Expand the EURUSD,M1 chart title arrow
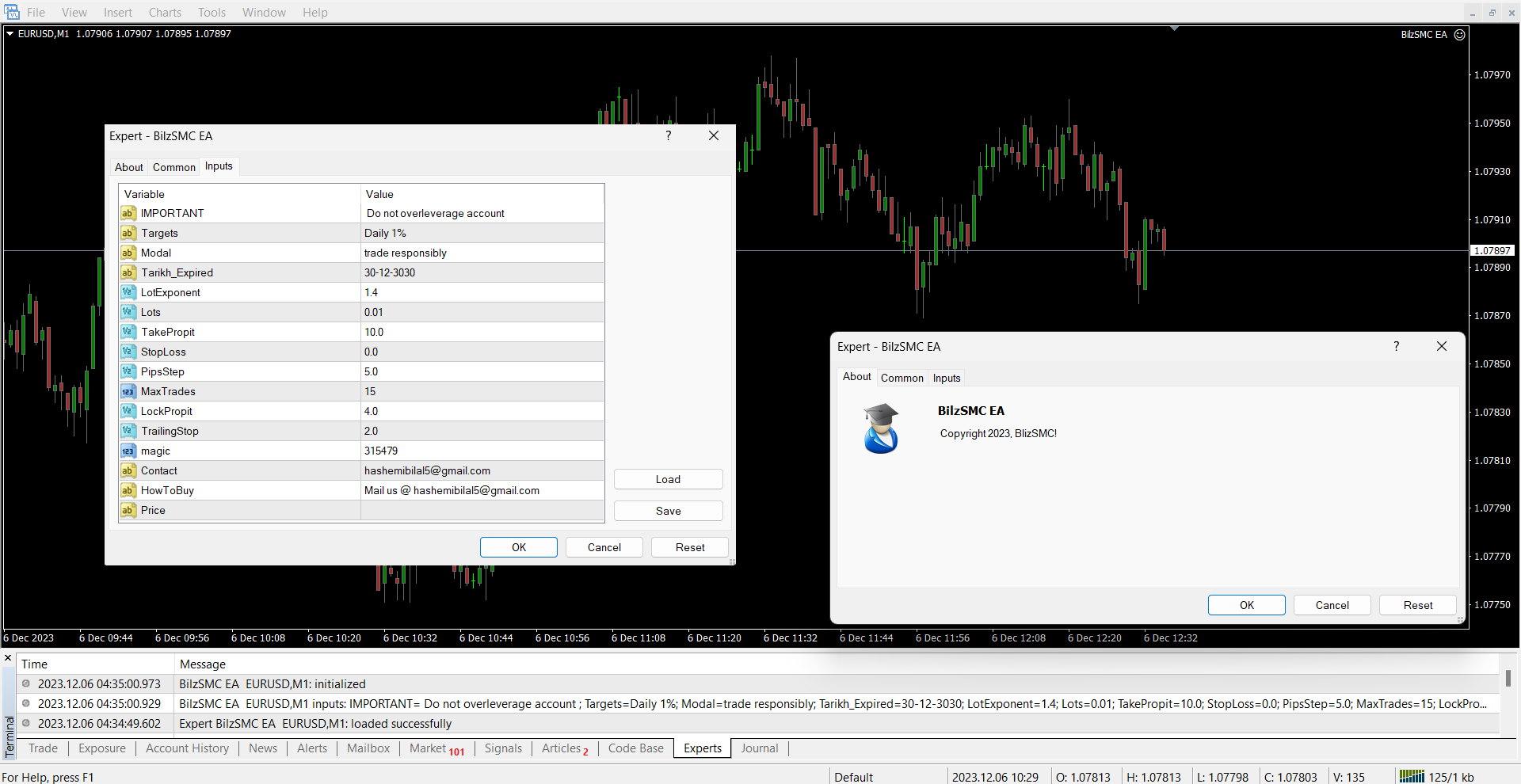This screenshot has height=784, width=1521. tap(10, 34)
